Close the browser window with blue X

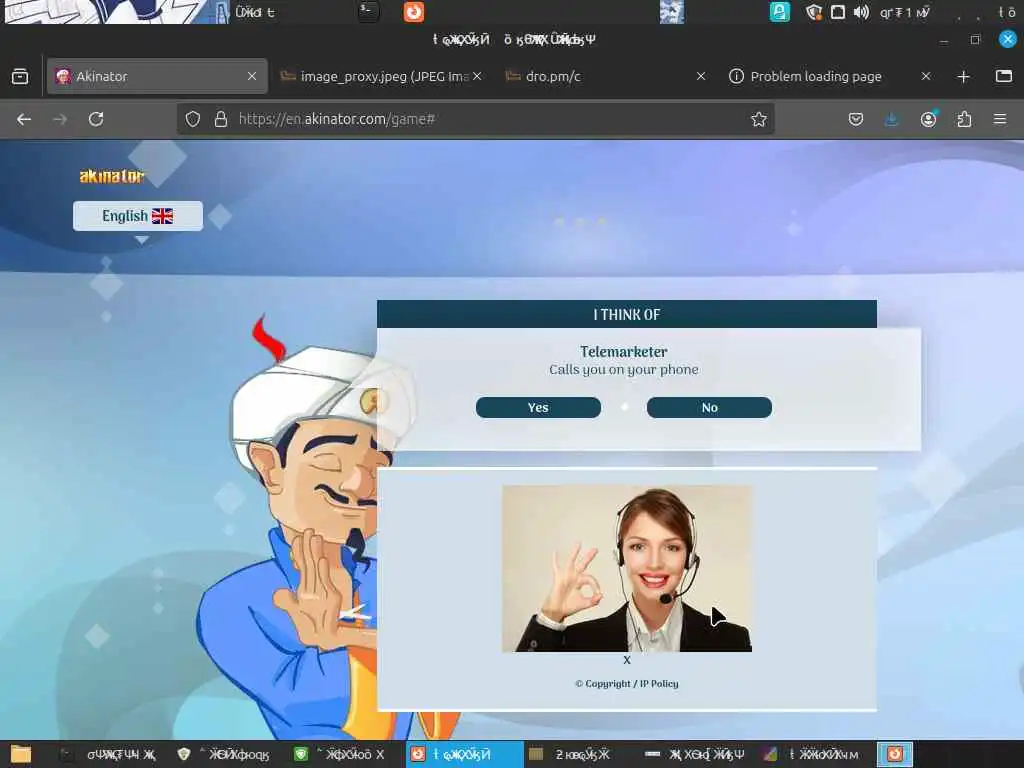click(1008, 39)
